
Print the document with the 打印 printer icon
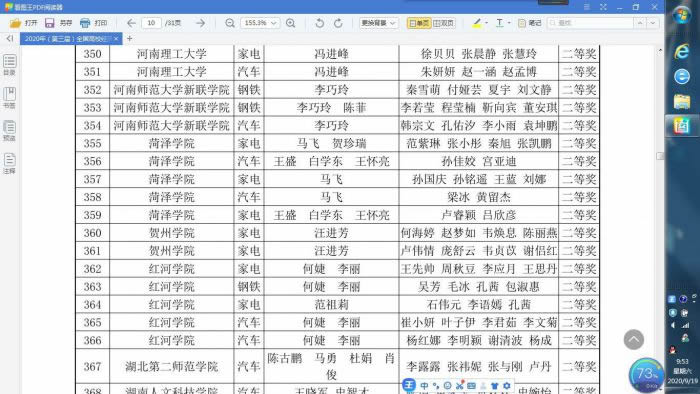coord(93,23)
